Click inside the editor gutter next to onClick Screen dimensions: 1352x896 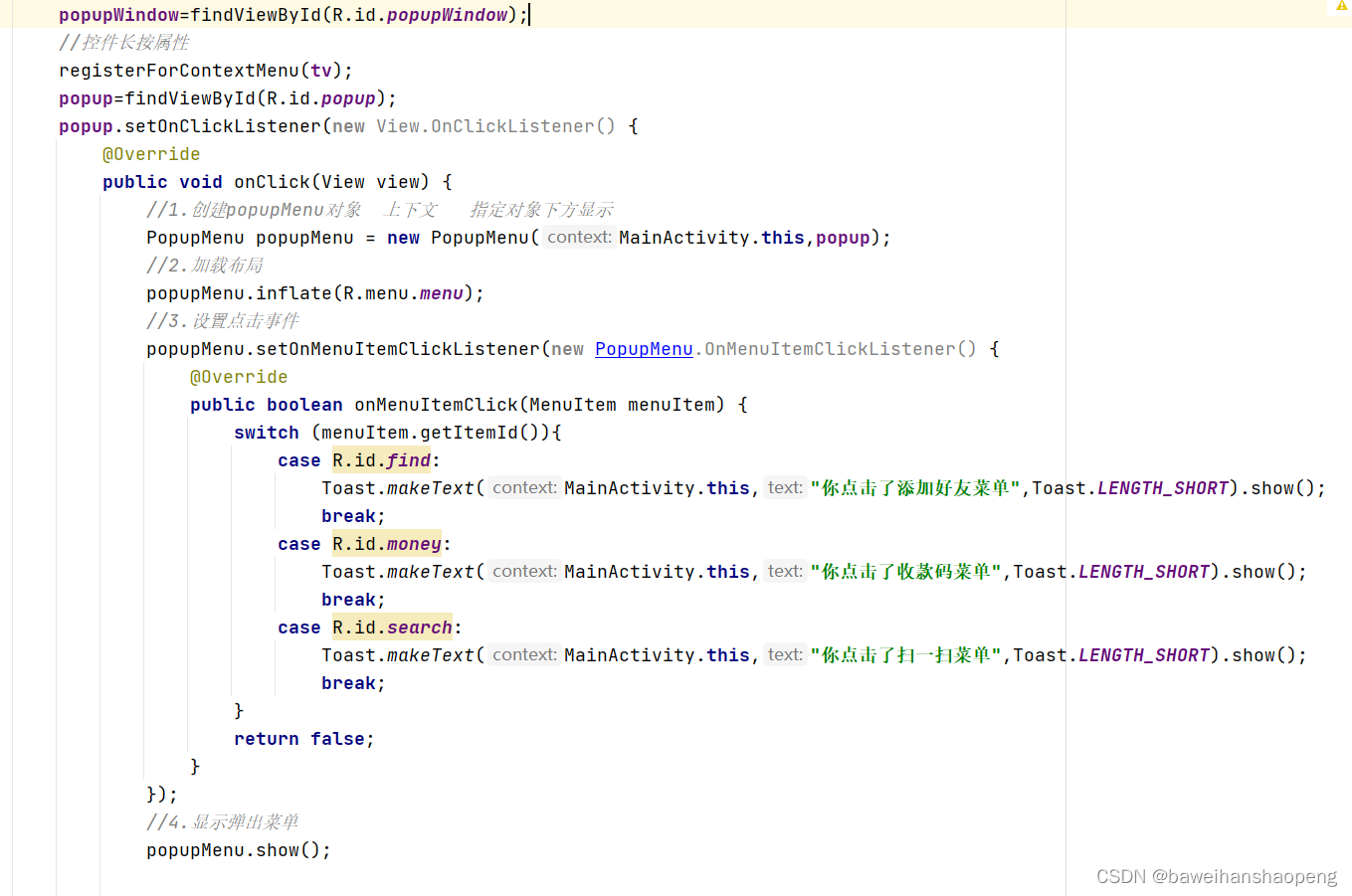coord(30,181)
